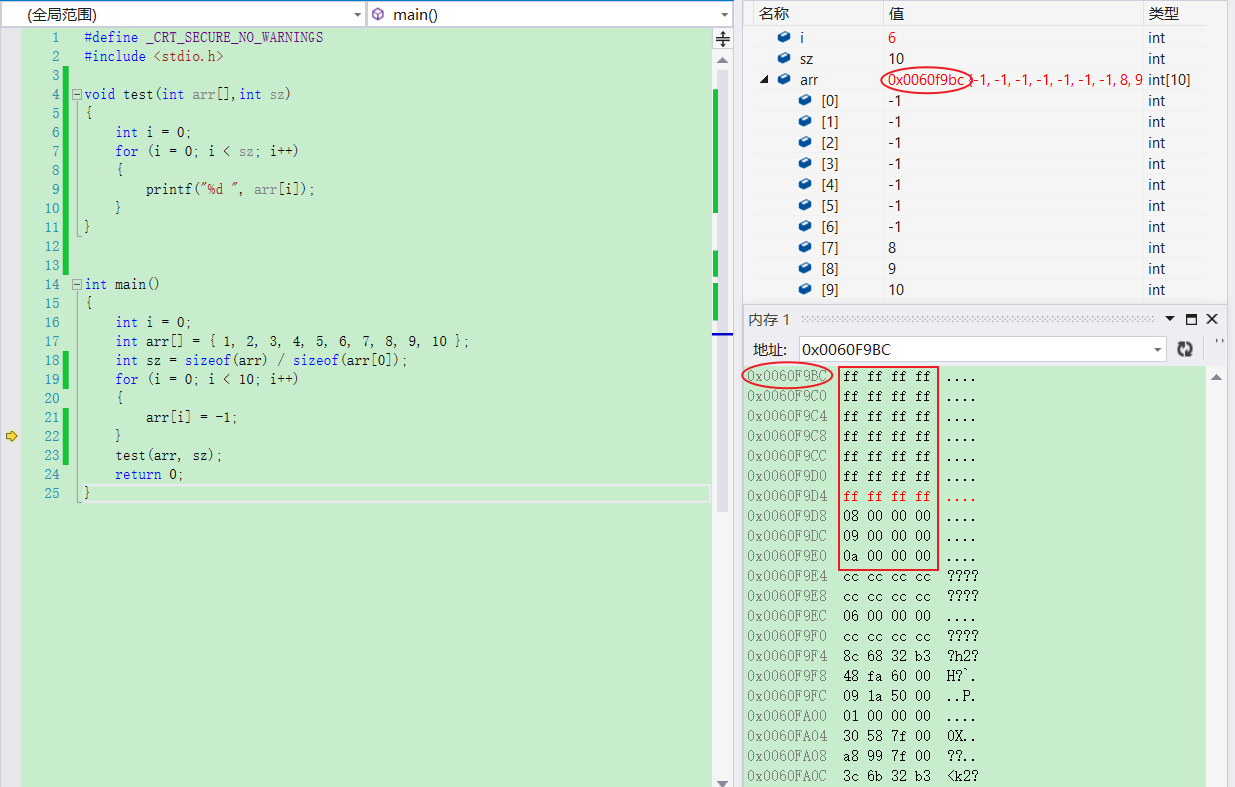
Task: Click the arr[i] = -1; statement
Action: click(x=192, y=417)
